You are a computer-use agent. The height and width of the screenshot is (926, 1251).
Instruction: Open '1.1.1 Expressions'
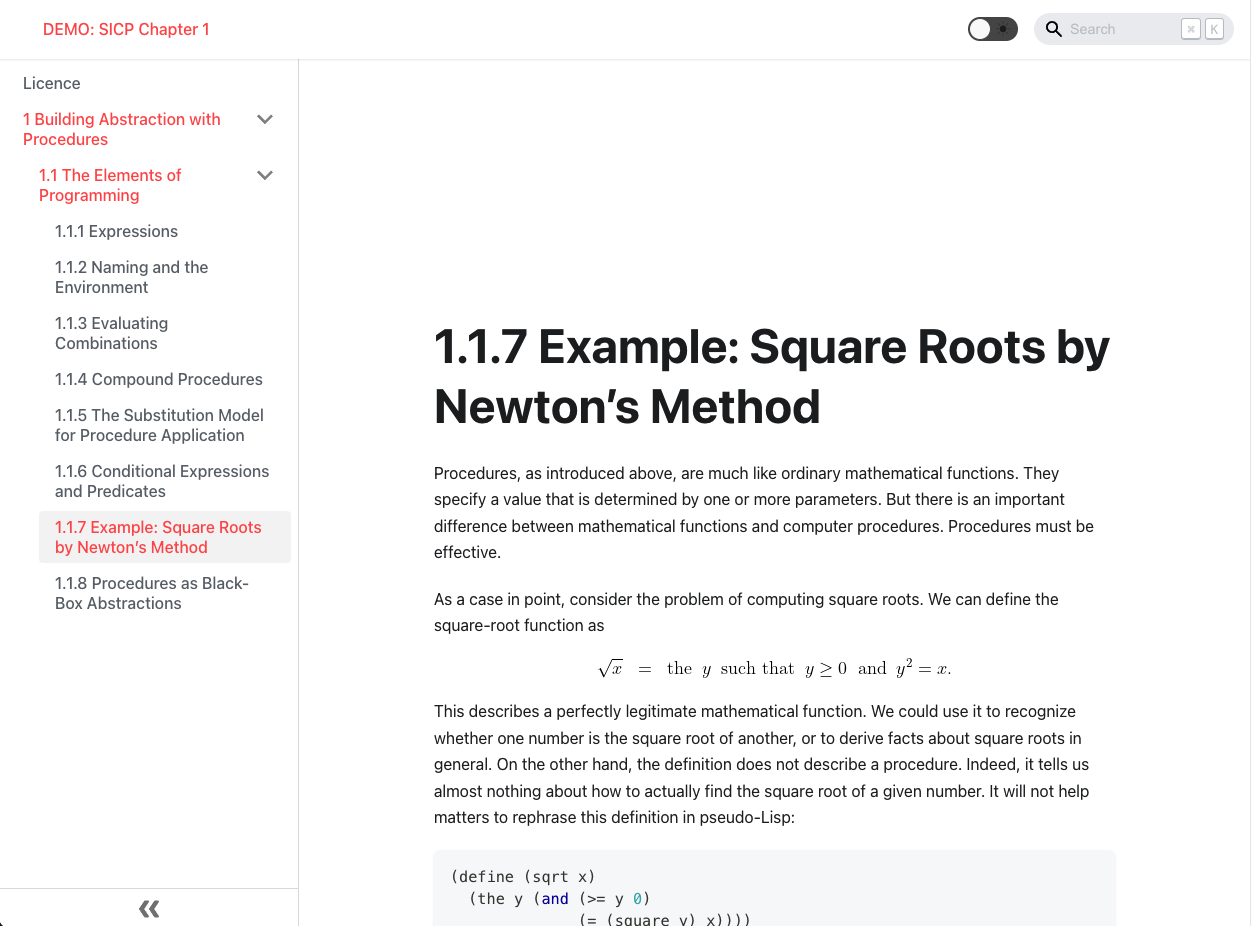(x=116, y=231)
